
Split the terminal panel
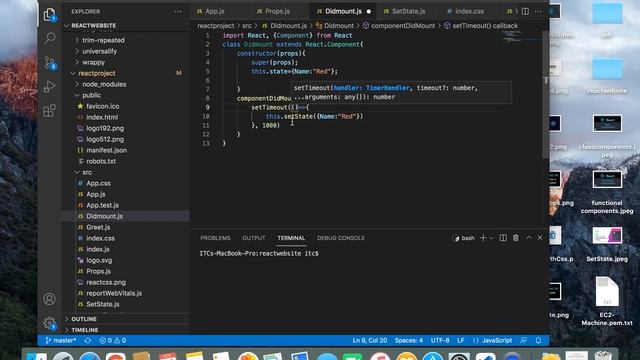pyautogui.click(x=503, y=238)
